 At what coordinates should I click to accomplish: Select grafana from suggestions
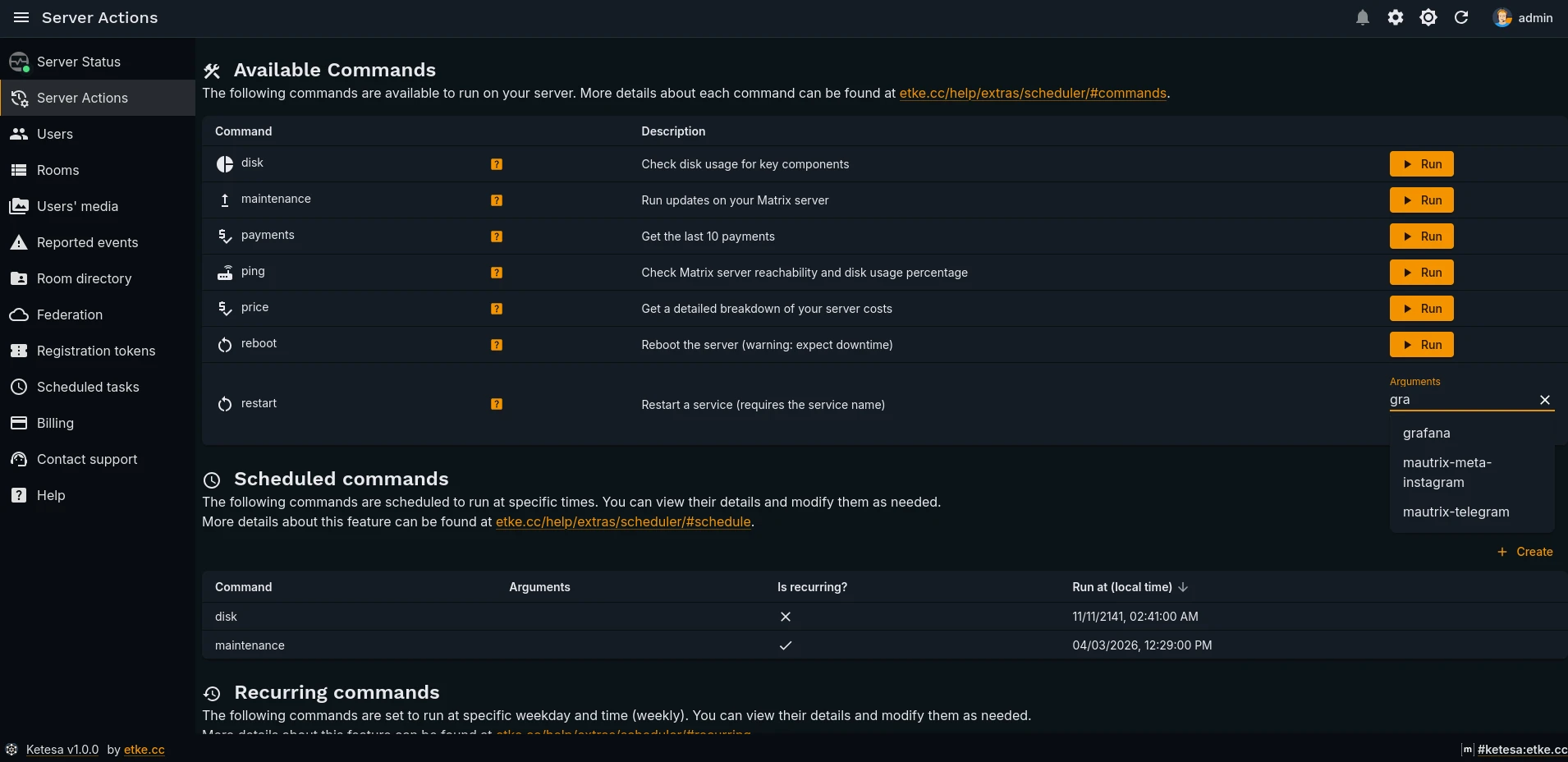pyautogui.click(x=1472, y=433)
